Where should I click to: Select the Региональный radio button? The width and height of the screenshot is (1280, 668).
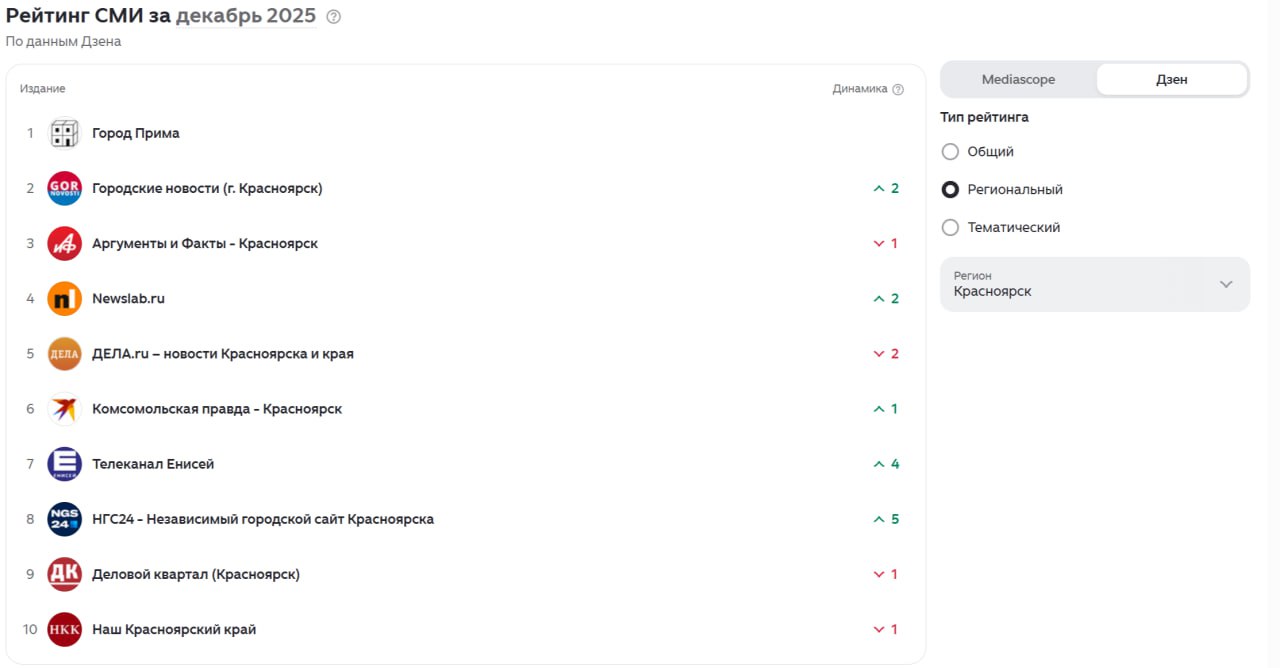[x=950, y=190]
